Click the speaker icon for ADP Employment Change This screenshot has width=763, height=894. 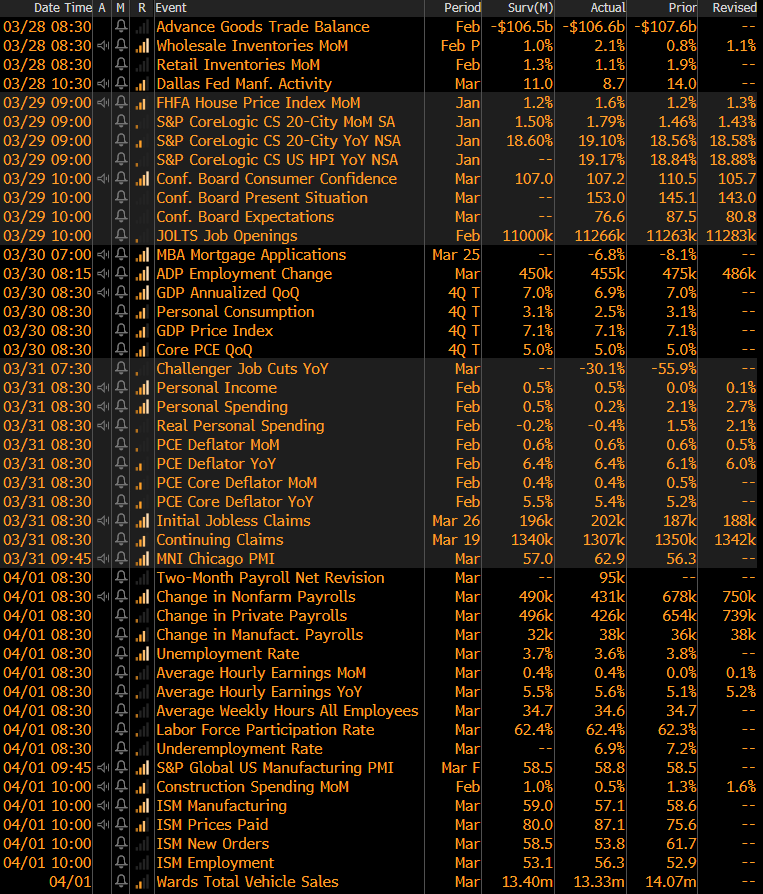pyautogui.click(x=103, y=274)
